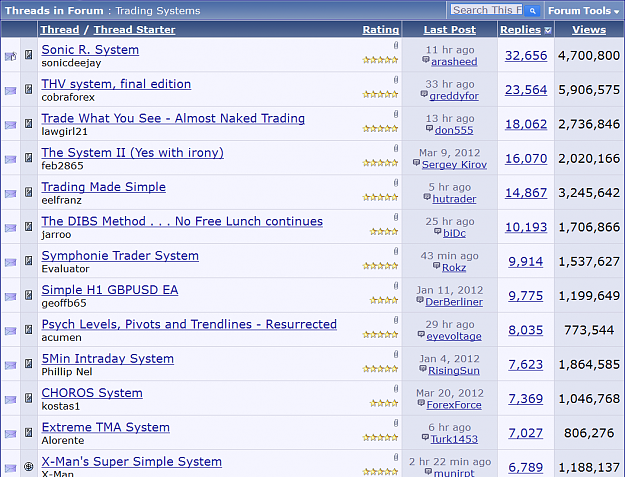
Task: Click envelope icon for 5Min Intraday System
Action: (11, 365)
